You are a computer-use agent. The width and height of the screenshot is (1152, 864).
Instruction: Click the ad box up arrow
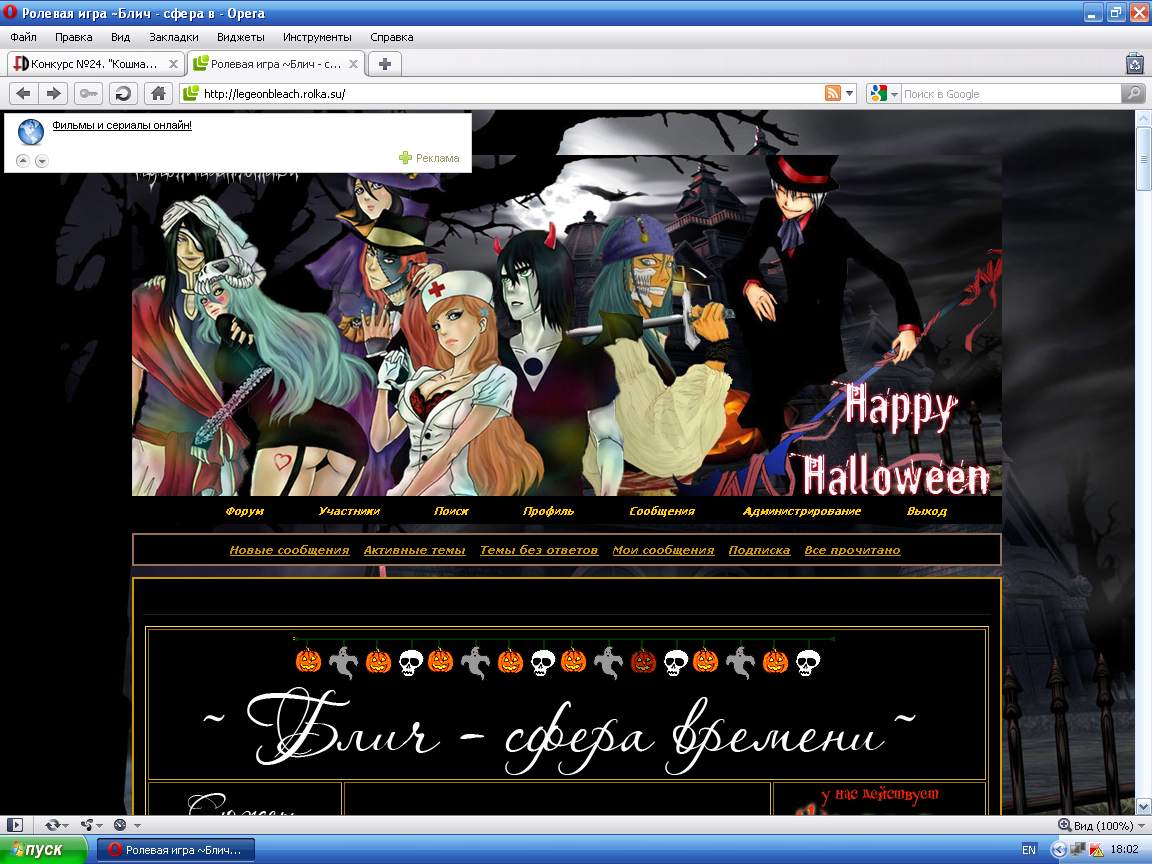[x=23, y=160]
